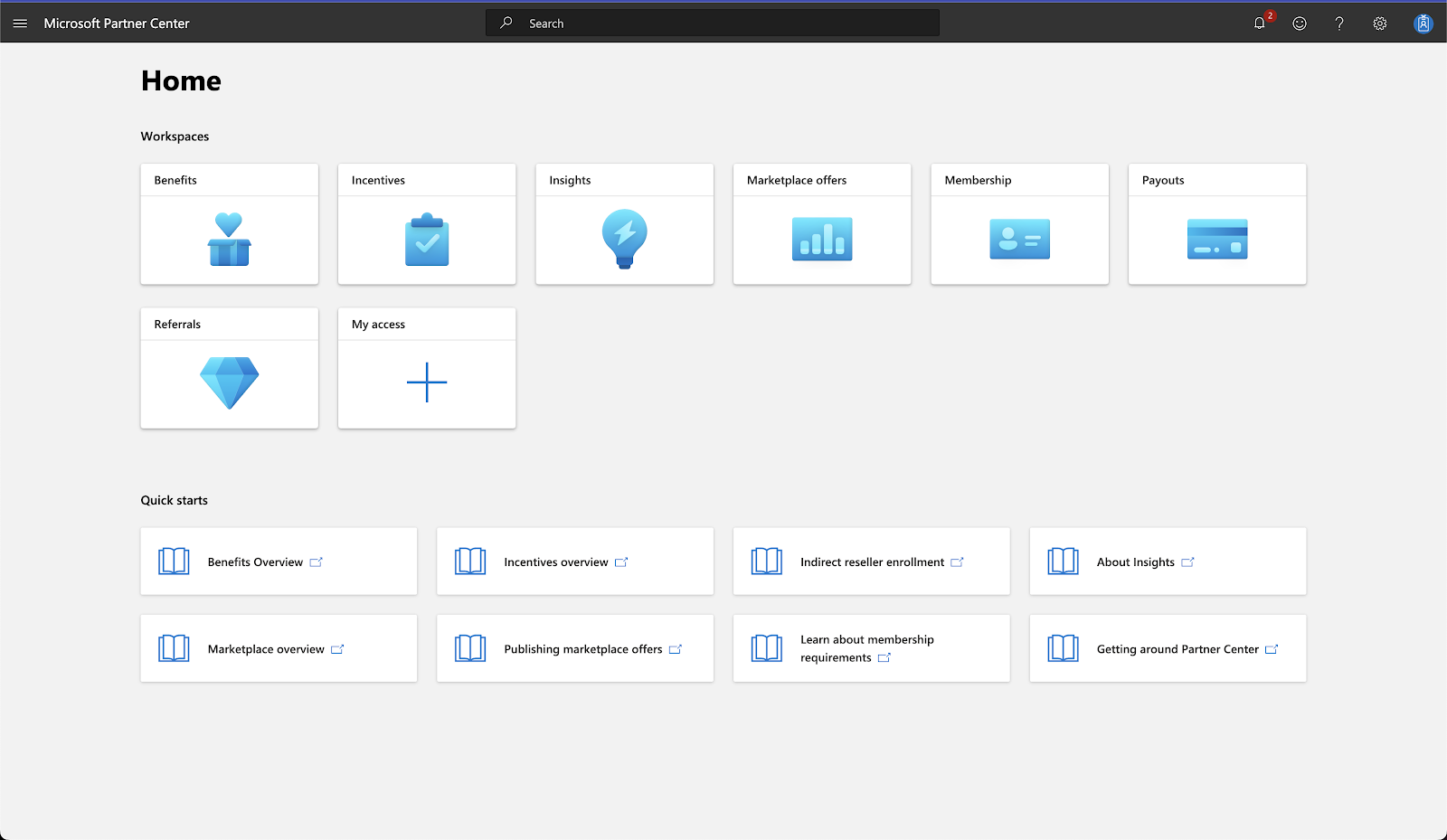Image resolution: width=1447 pixels, height=840 pixels.
Task: Click the help question mark icon
Action: [1339, 24]
